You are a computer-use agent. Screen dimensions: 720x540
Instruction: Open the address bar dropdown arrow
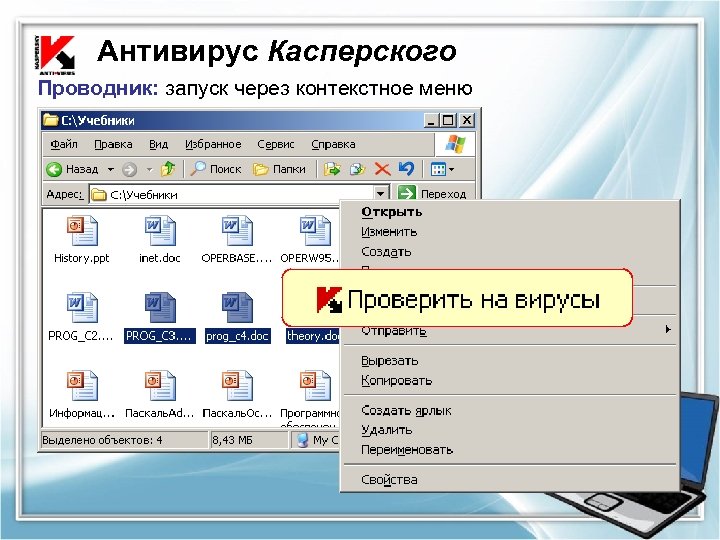[380, 194]
